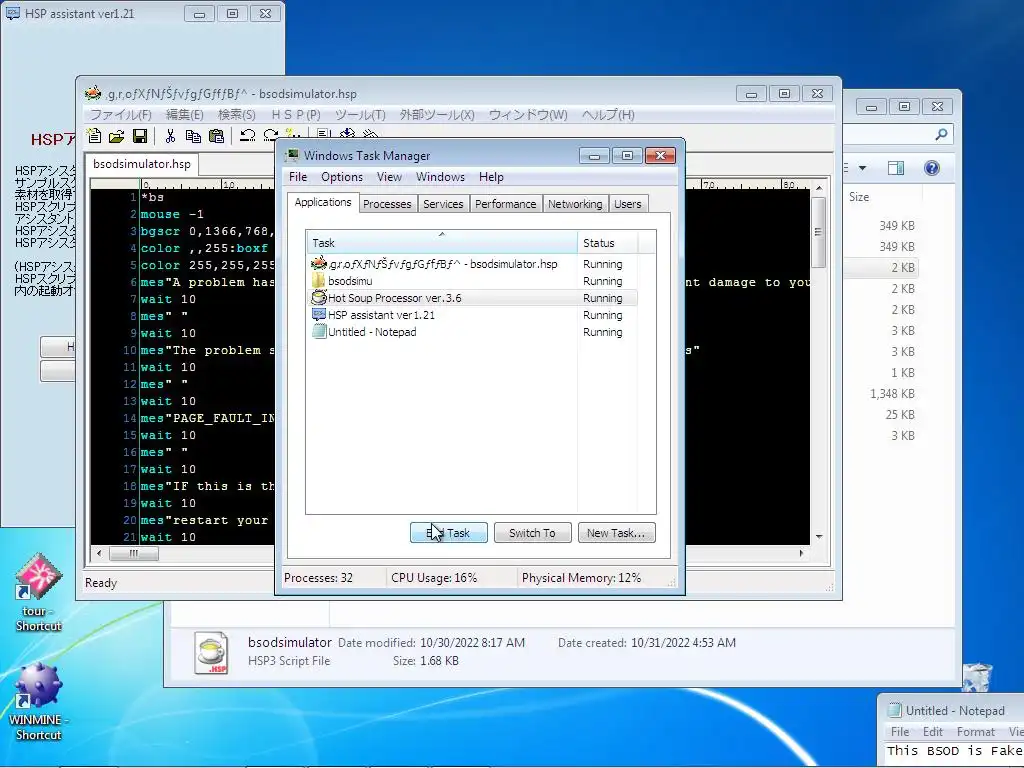Image resolution: width=1024 pixels, height=768 pixels.
Task: Click the New Task... button
Action: coord(616,533)
